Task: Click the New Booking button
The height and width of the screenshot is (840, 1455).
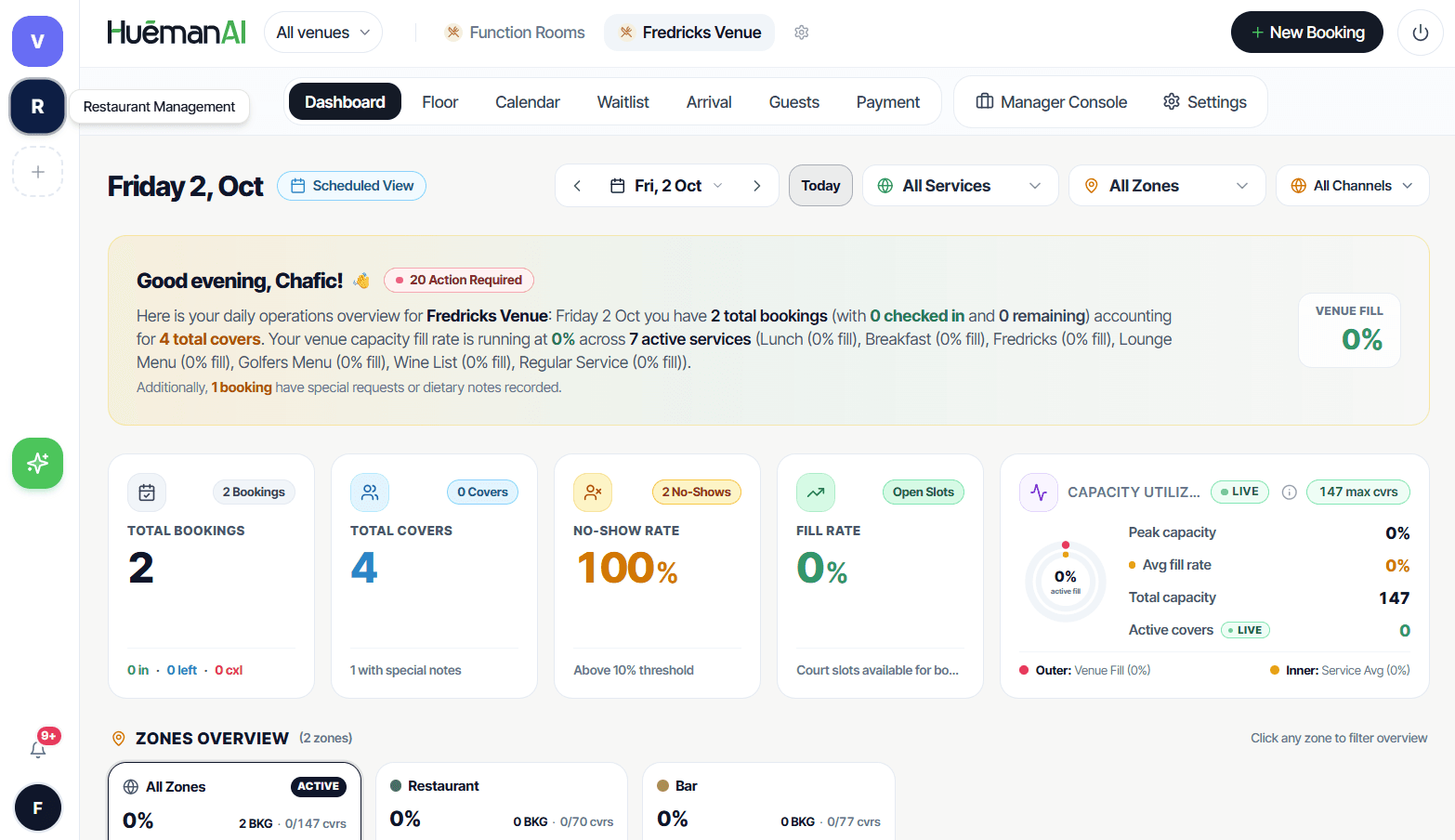Action: (x=1307, y=33)
